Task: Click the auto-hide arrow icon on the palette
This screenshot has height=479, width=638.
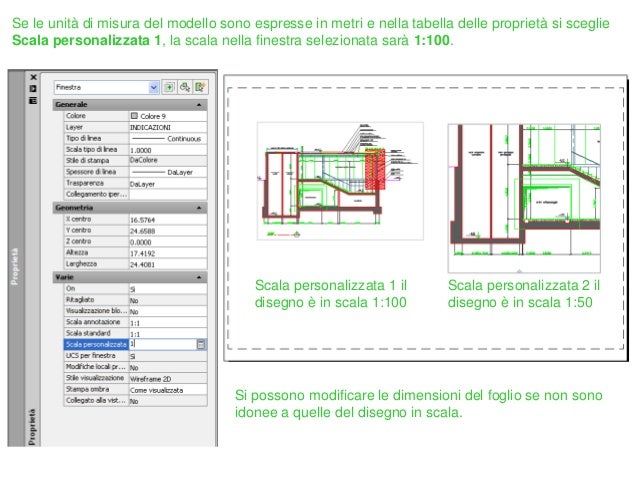Action: [33, 88]
